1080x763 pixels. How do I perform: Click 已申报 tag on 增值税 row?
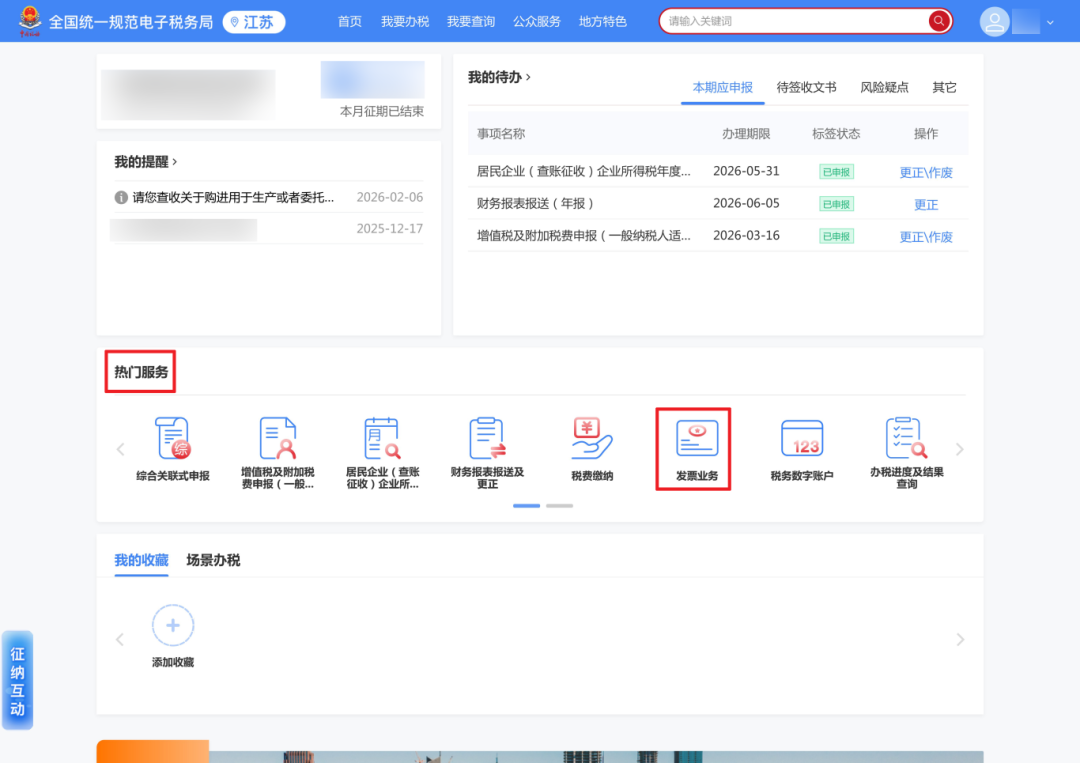(836, 236)
